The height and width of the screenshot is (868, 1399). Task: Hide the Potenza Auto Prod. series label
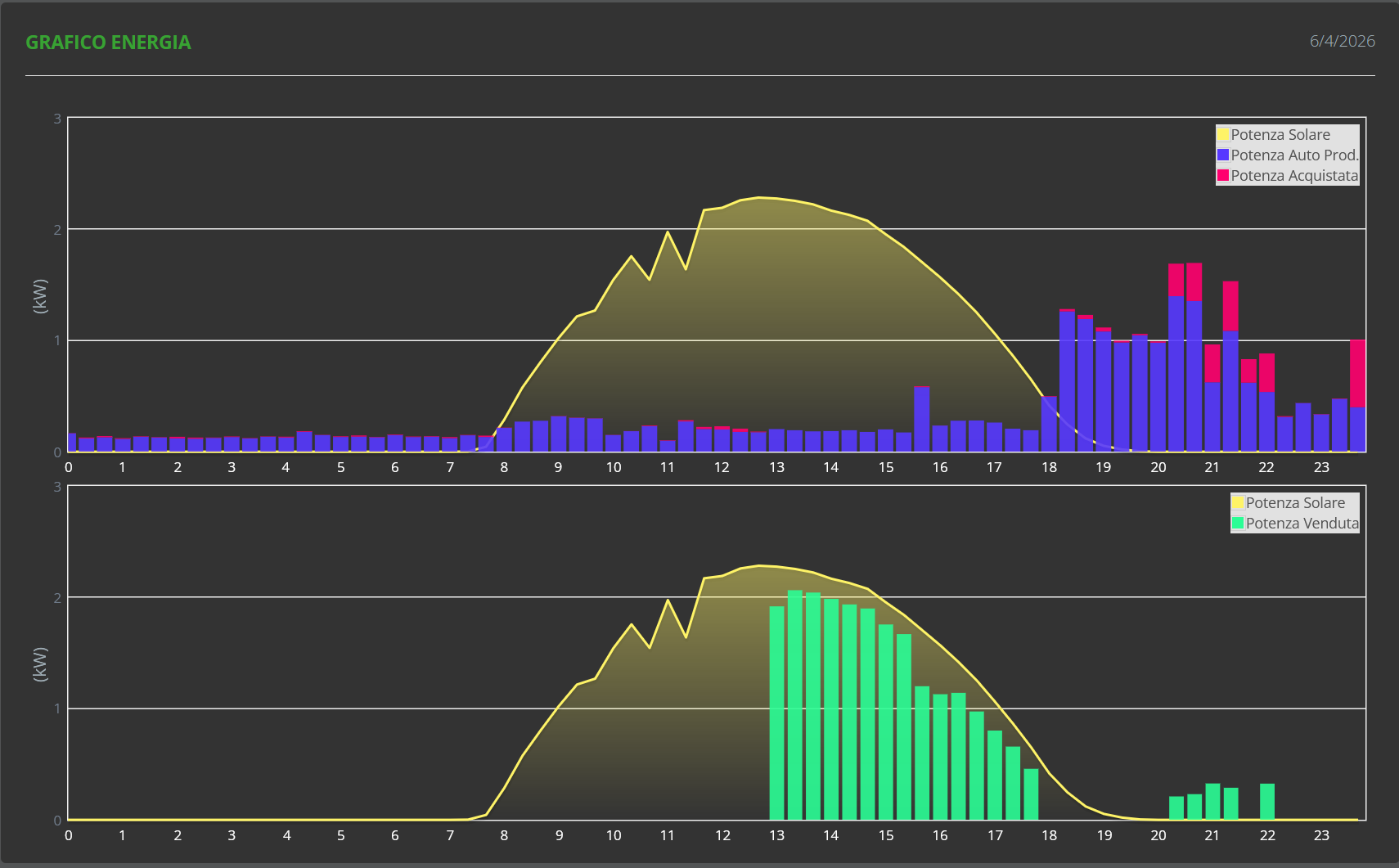[1294, 155]
